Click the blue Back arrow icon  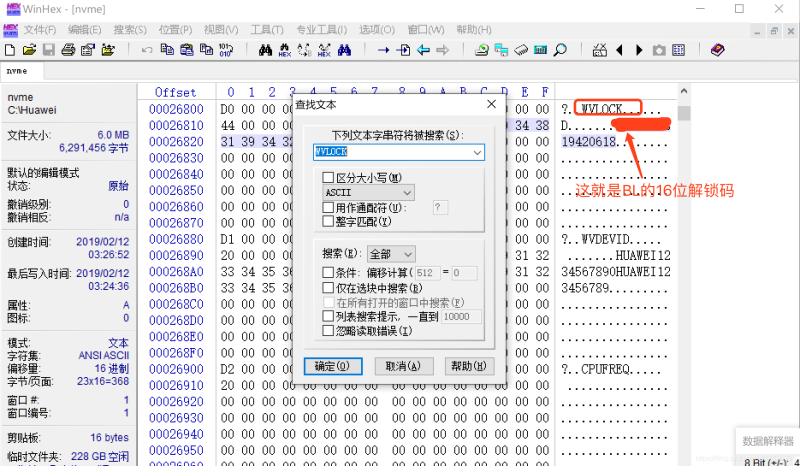[x=423, y=50]
